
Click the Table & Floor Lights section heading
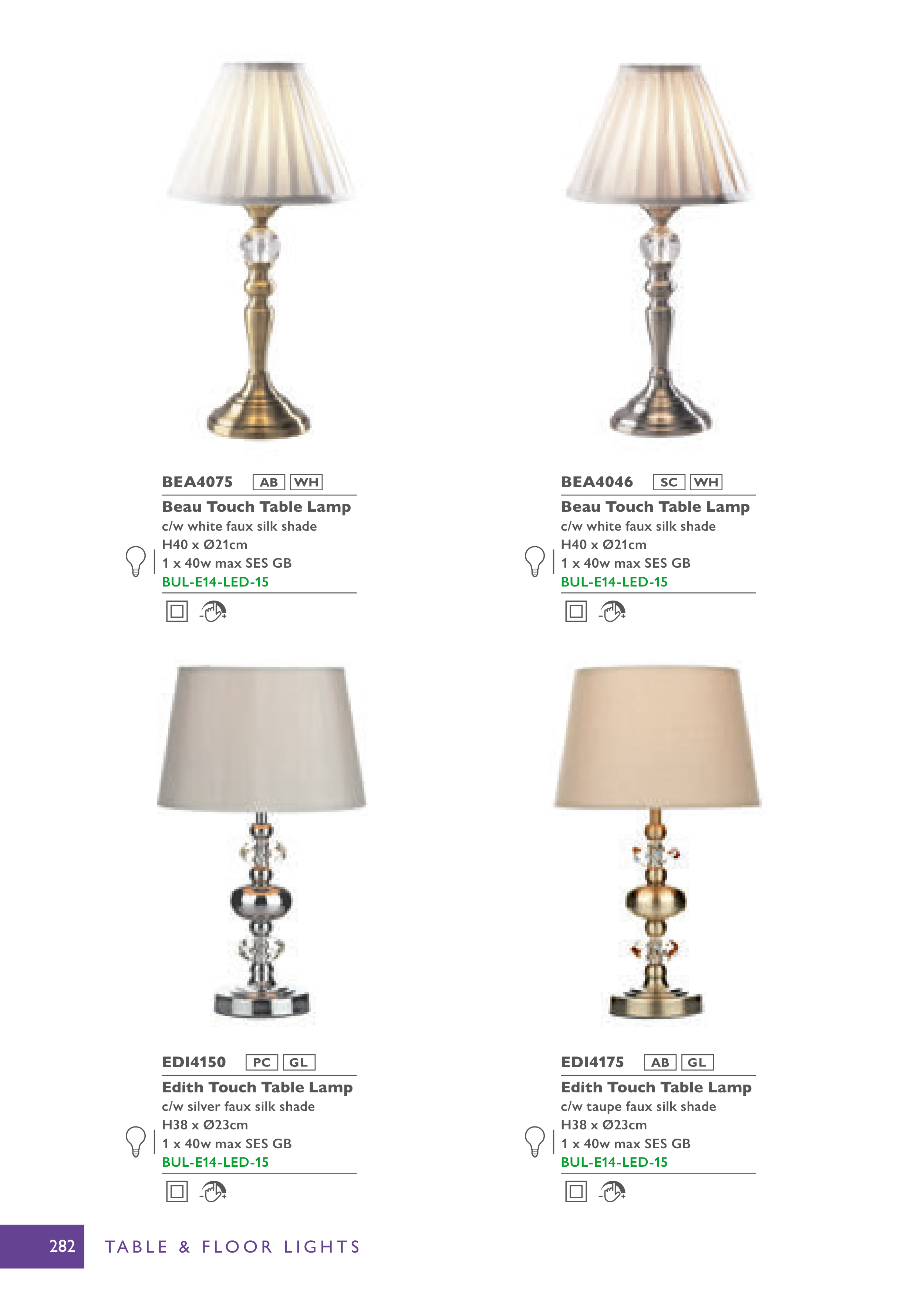tap(232, 1247)
